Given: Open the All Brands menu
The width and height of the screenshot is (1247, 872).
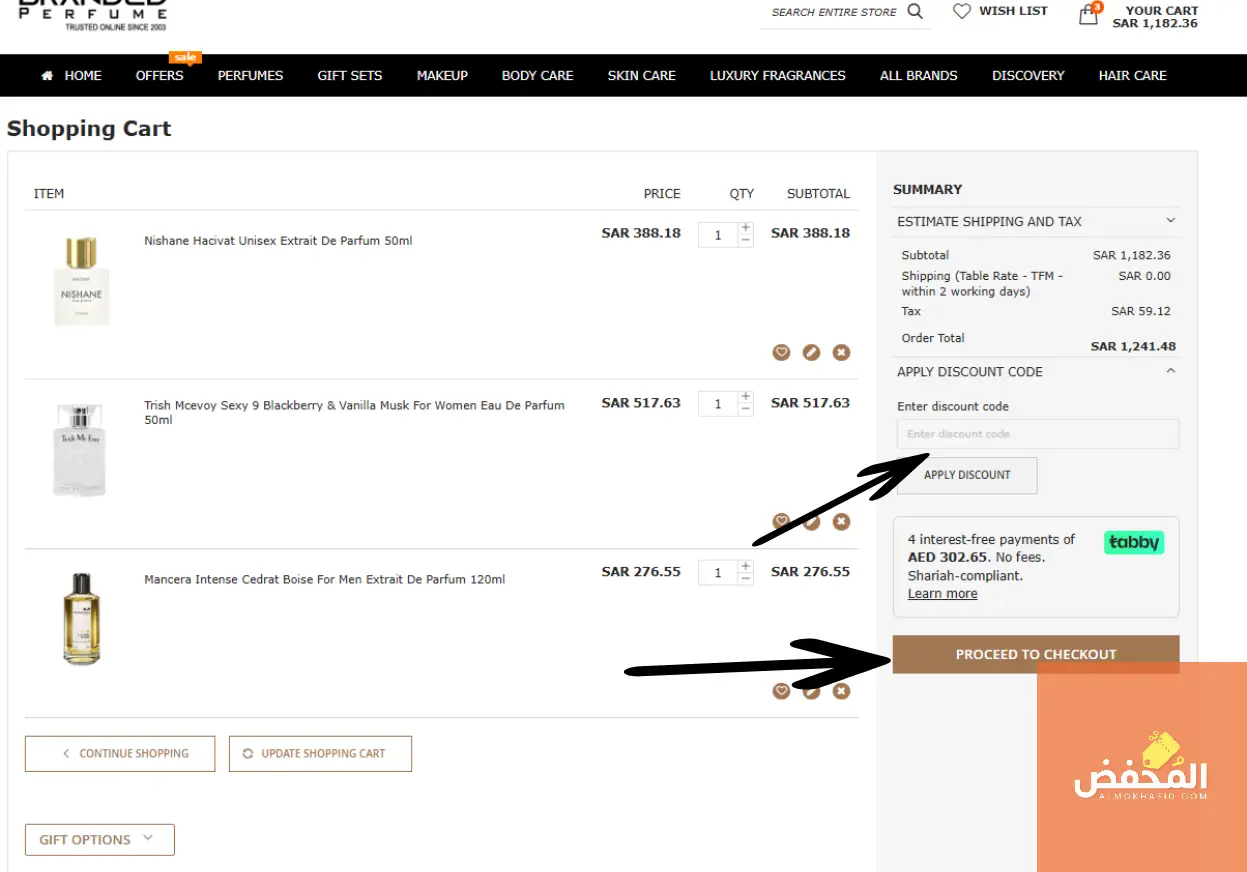Looking at the screenshot, I should coord(919,75).
